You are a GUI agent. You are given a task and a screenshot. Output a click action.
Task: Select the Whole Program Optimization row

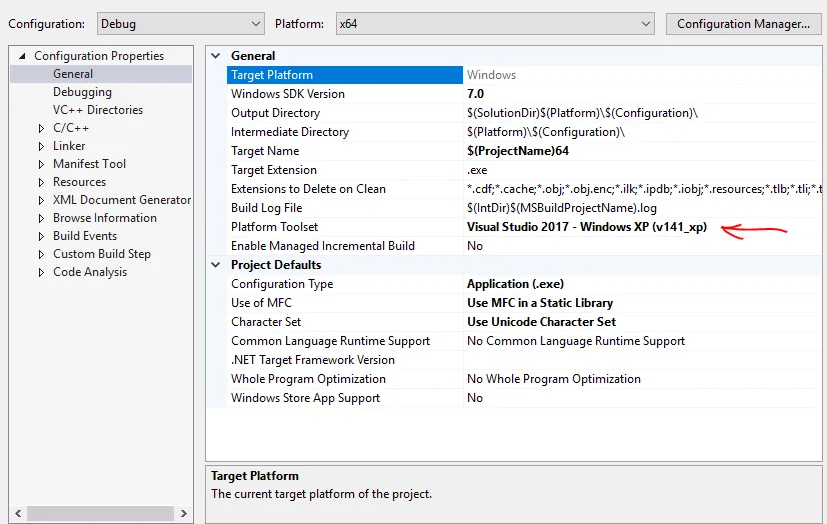pyautogui.click(x=308, y=379)
